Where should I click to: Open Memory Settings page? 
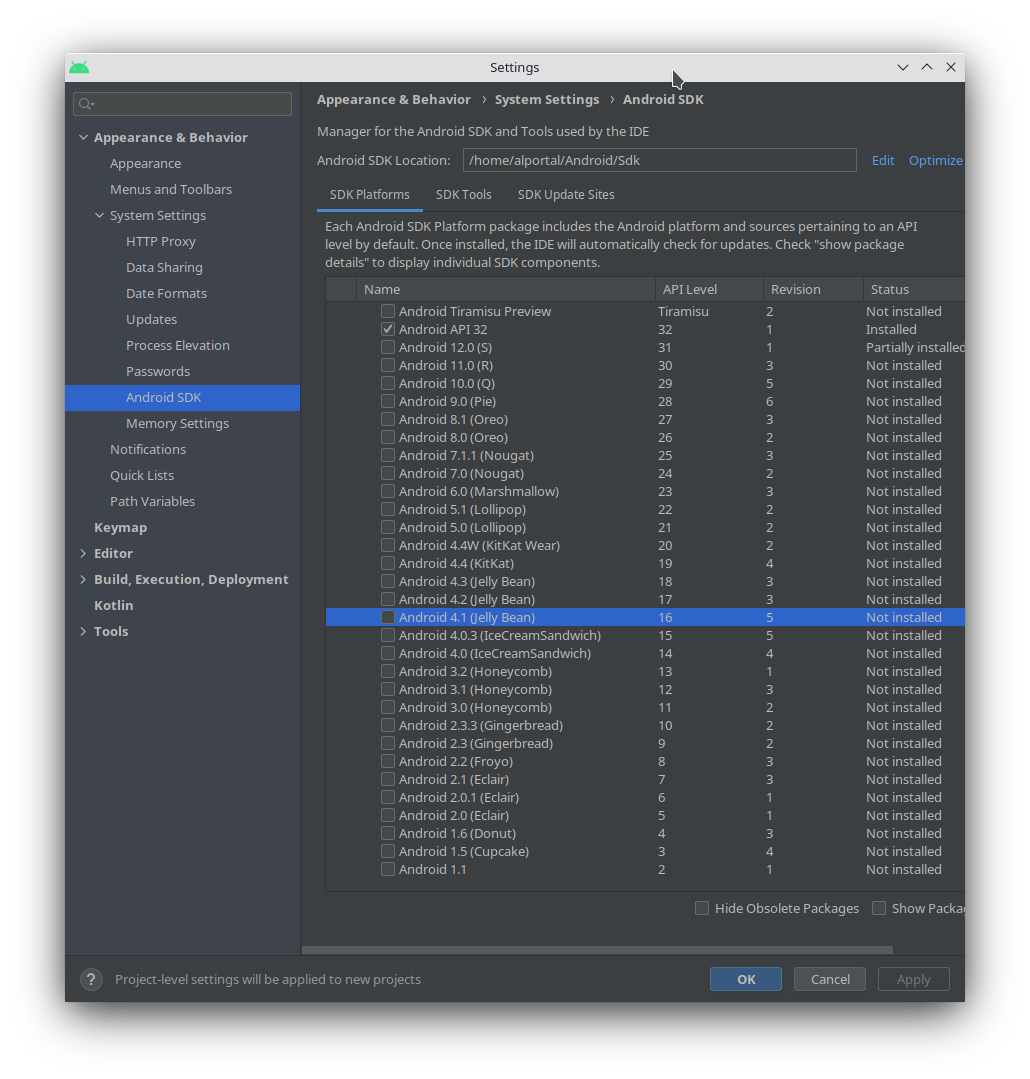[177, 423]
